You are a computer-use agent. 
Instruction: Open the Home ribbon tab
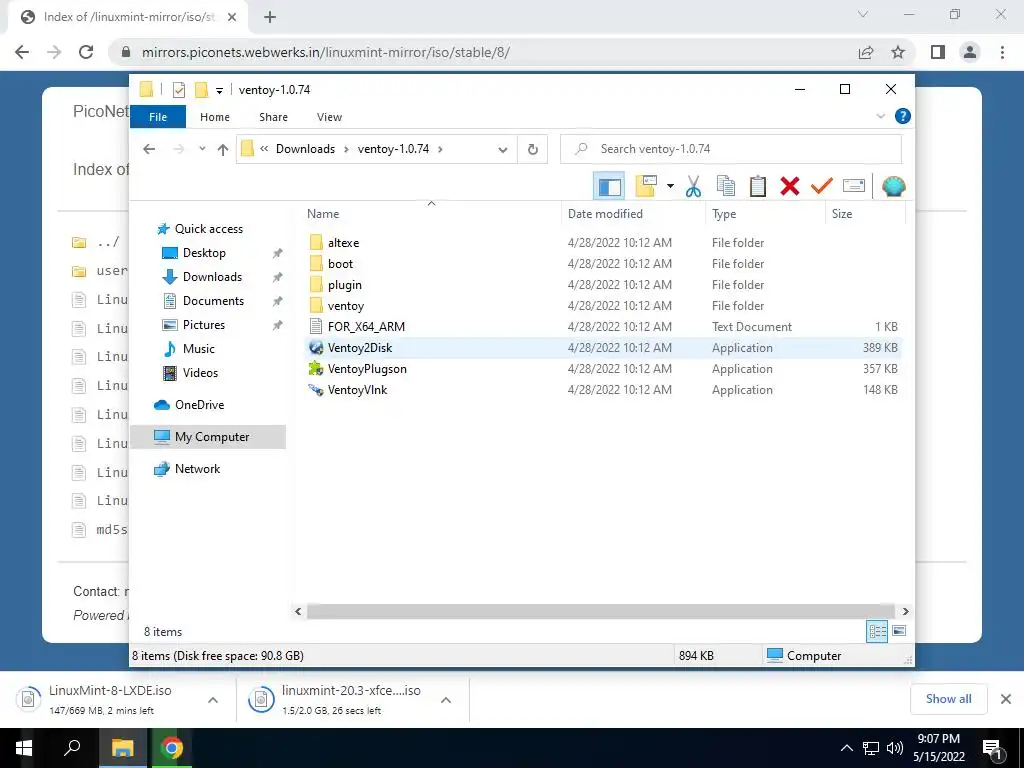pos(215,117)
